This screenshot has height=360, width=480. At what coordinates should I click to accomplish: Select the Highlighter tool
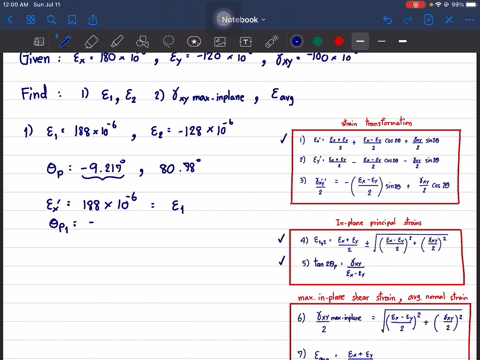(117, 42)
